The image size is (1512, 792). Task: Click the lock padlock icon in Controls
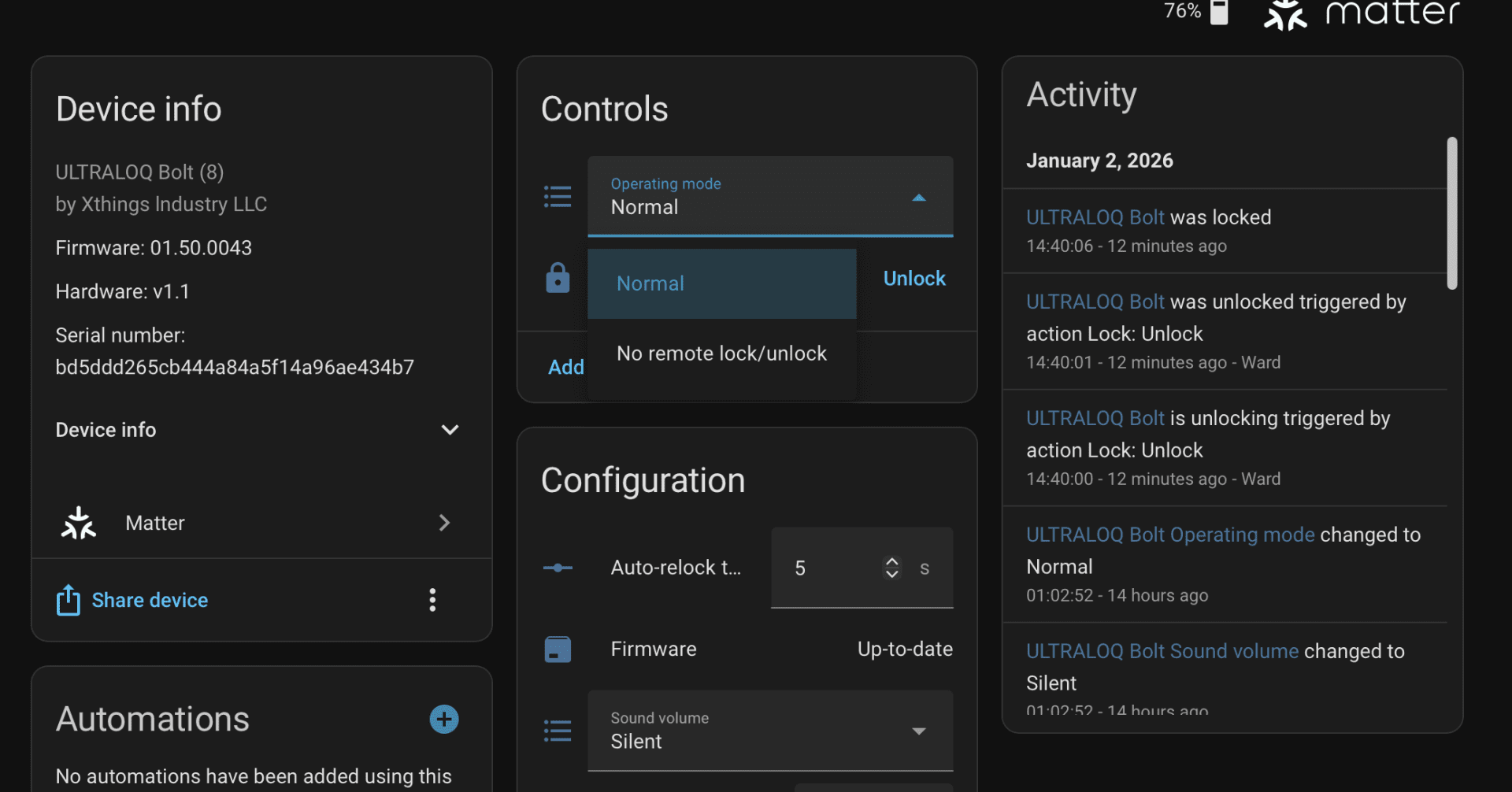tap(558, 278)
